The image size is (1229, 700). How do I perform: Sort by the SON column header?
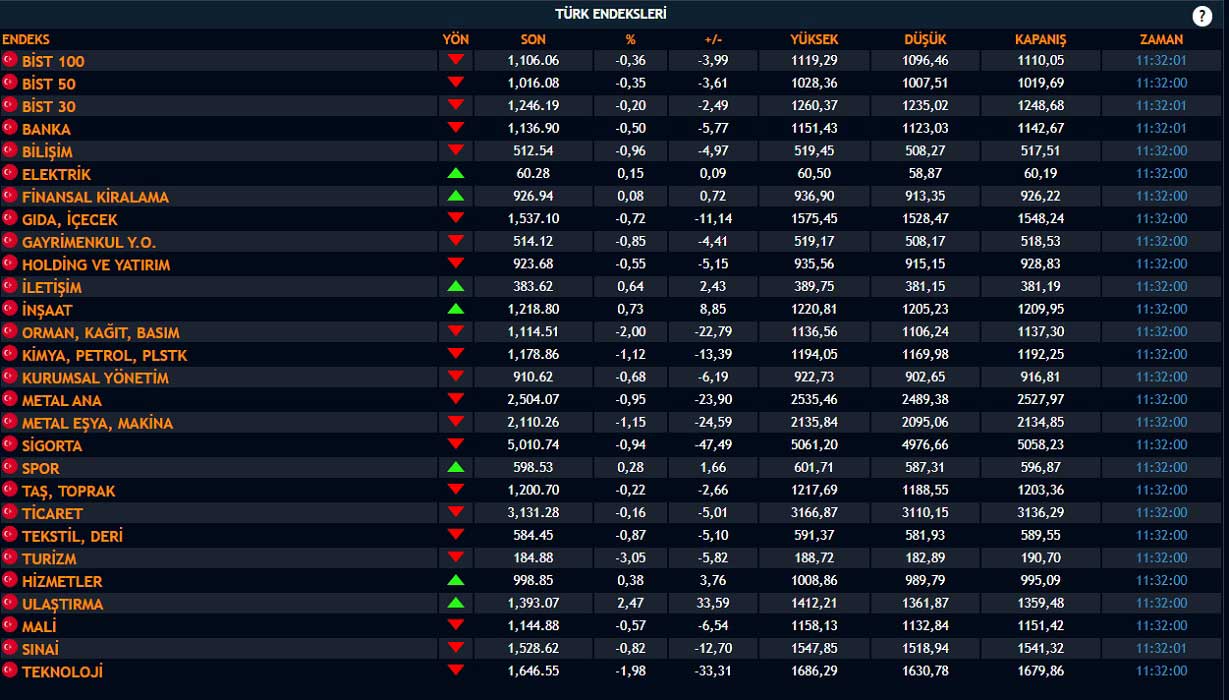coord(533,40)
